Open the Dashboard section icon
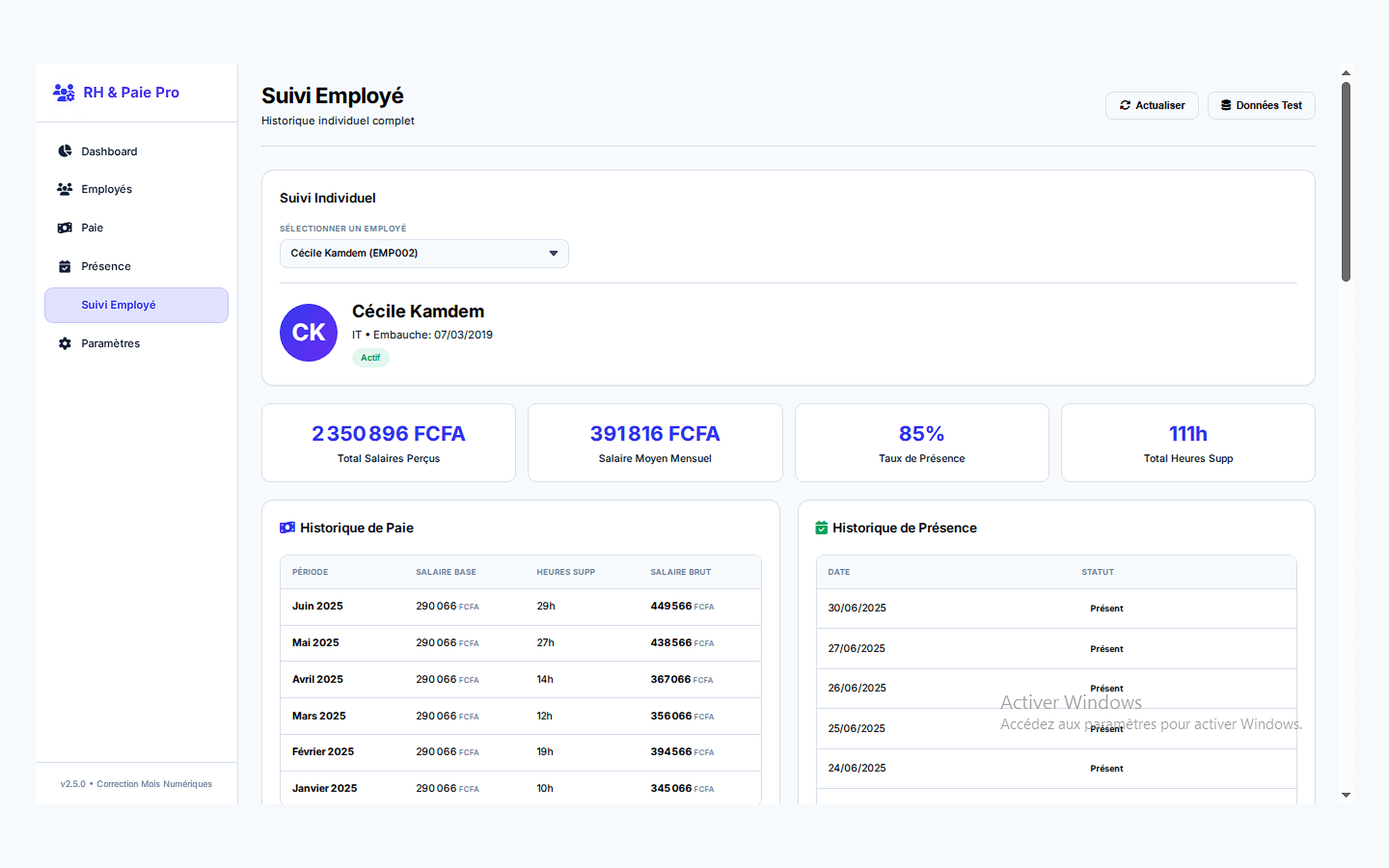This screenshot has height=868, width=1389. tap(65, 150)
